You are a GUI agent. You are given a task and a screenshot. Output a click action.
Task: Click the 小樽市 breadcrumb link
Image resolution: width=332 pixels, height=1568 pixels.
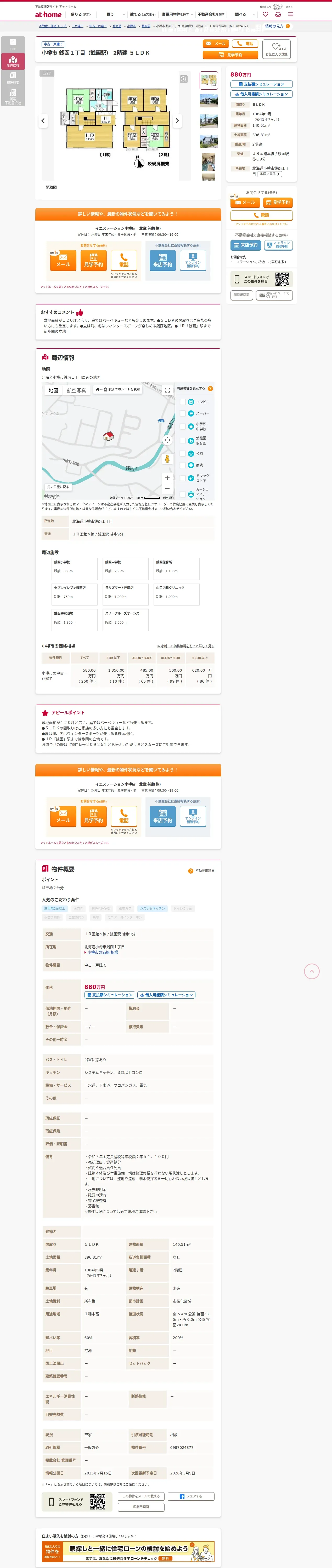pos(132,26)
